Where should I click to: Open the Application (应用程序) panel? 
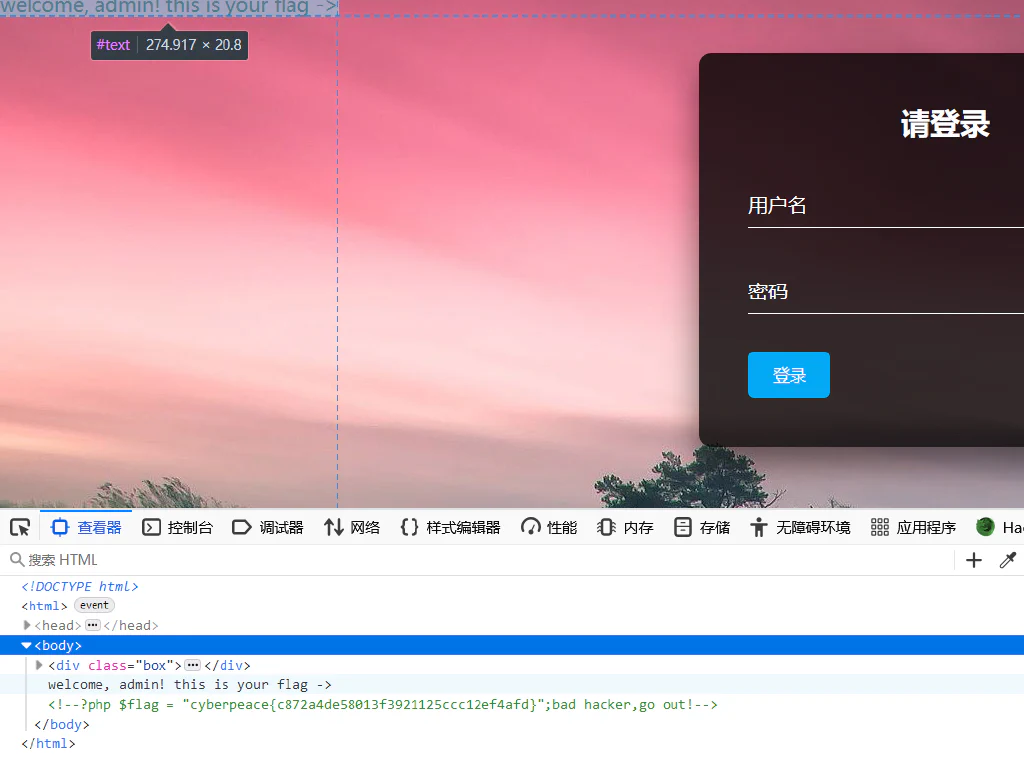point(914,527)
